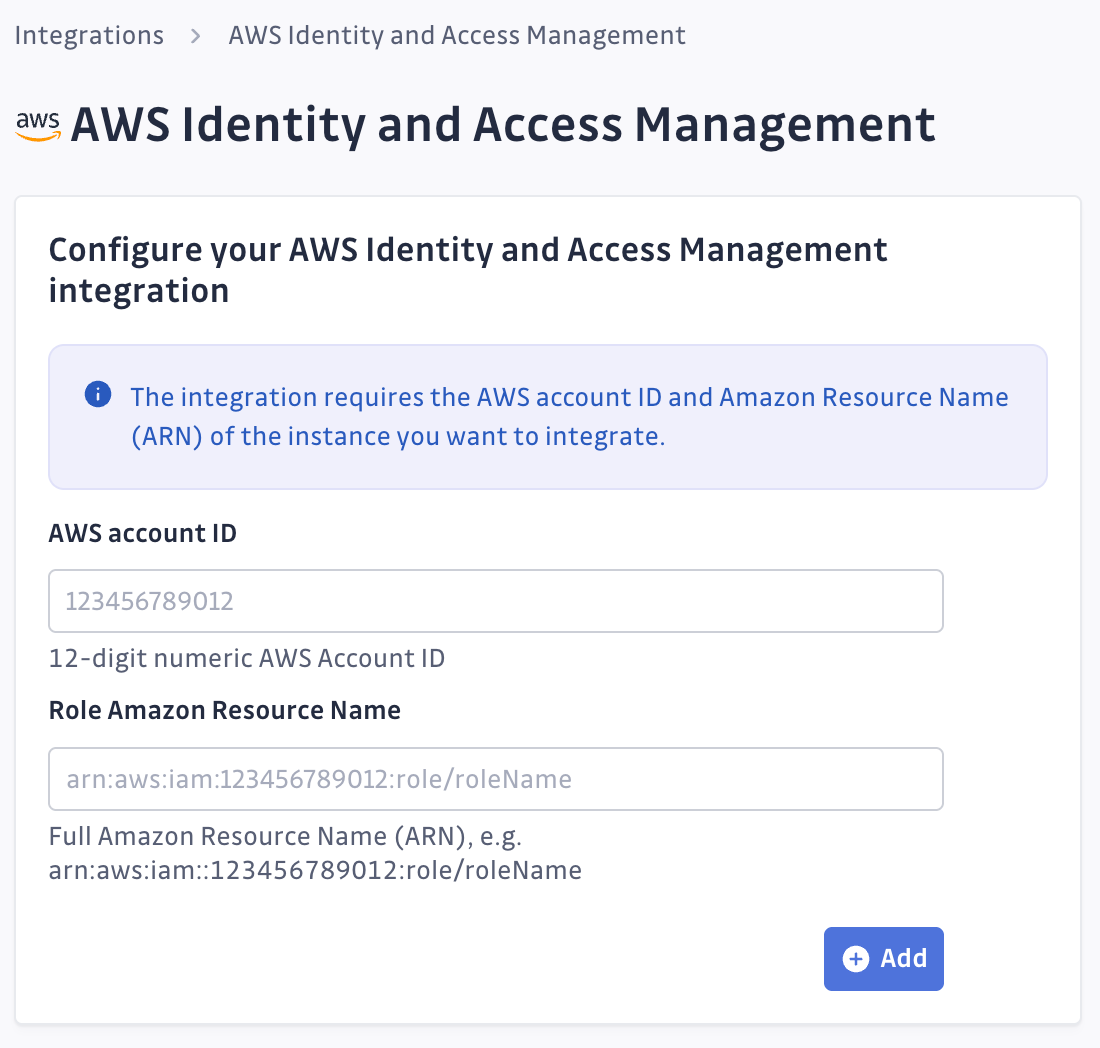Click the AWS logo icon next to heading
1100x1048 pixels.
click(38, 125)
